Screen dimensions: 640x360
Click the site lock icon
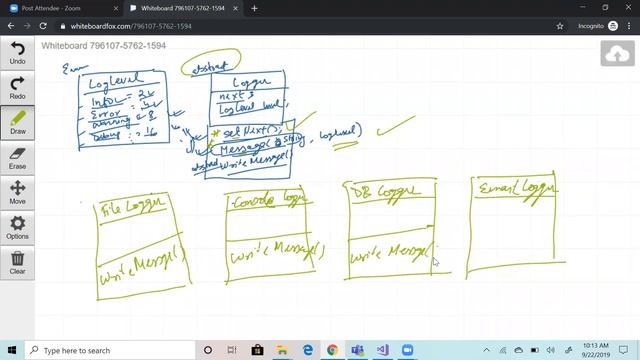pyautogui.click(x=62, y=26)
